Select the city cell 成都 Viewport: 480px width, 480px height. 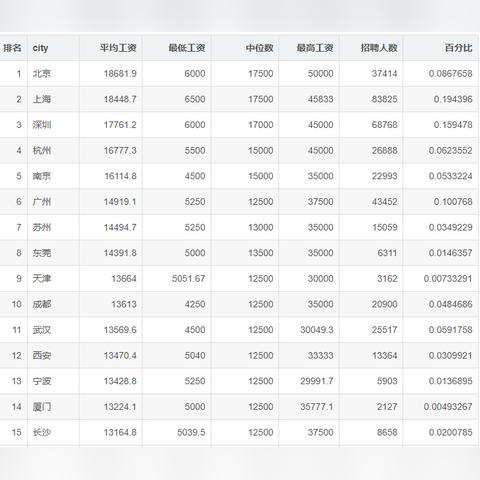[42, 304]
